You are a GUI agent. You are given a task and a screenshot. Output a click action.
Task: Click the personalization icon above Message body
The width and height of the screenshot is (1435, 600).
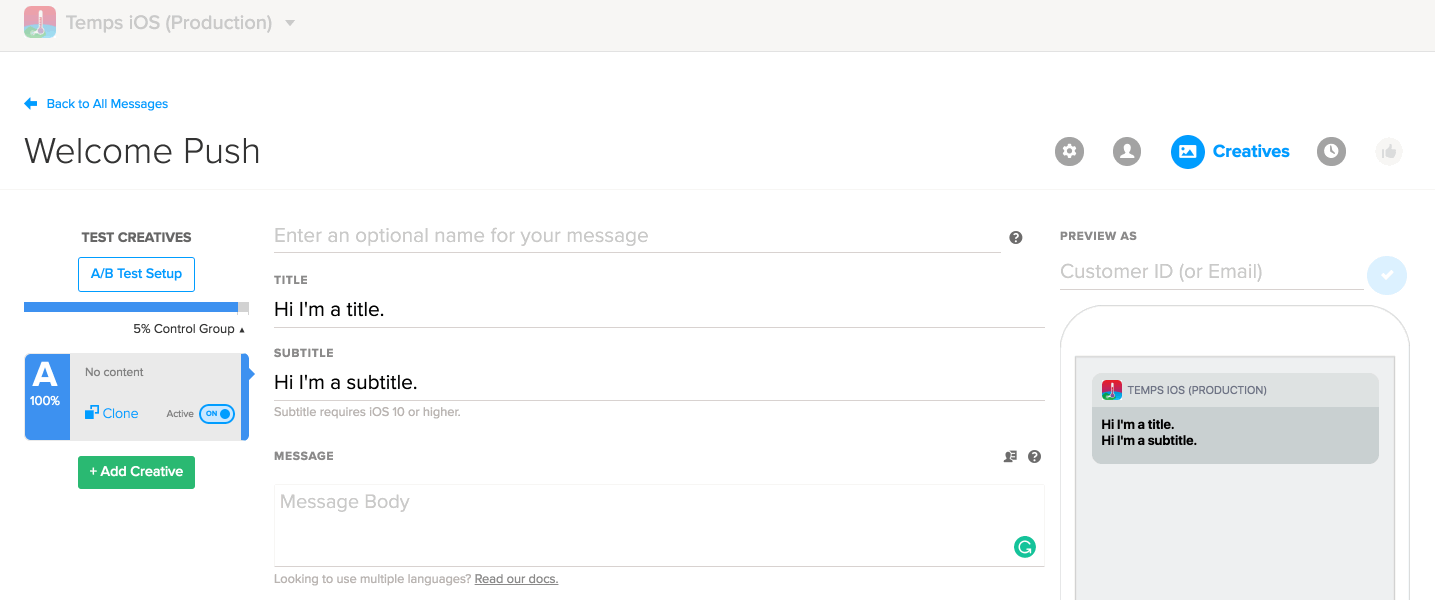[1010, 457]
